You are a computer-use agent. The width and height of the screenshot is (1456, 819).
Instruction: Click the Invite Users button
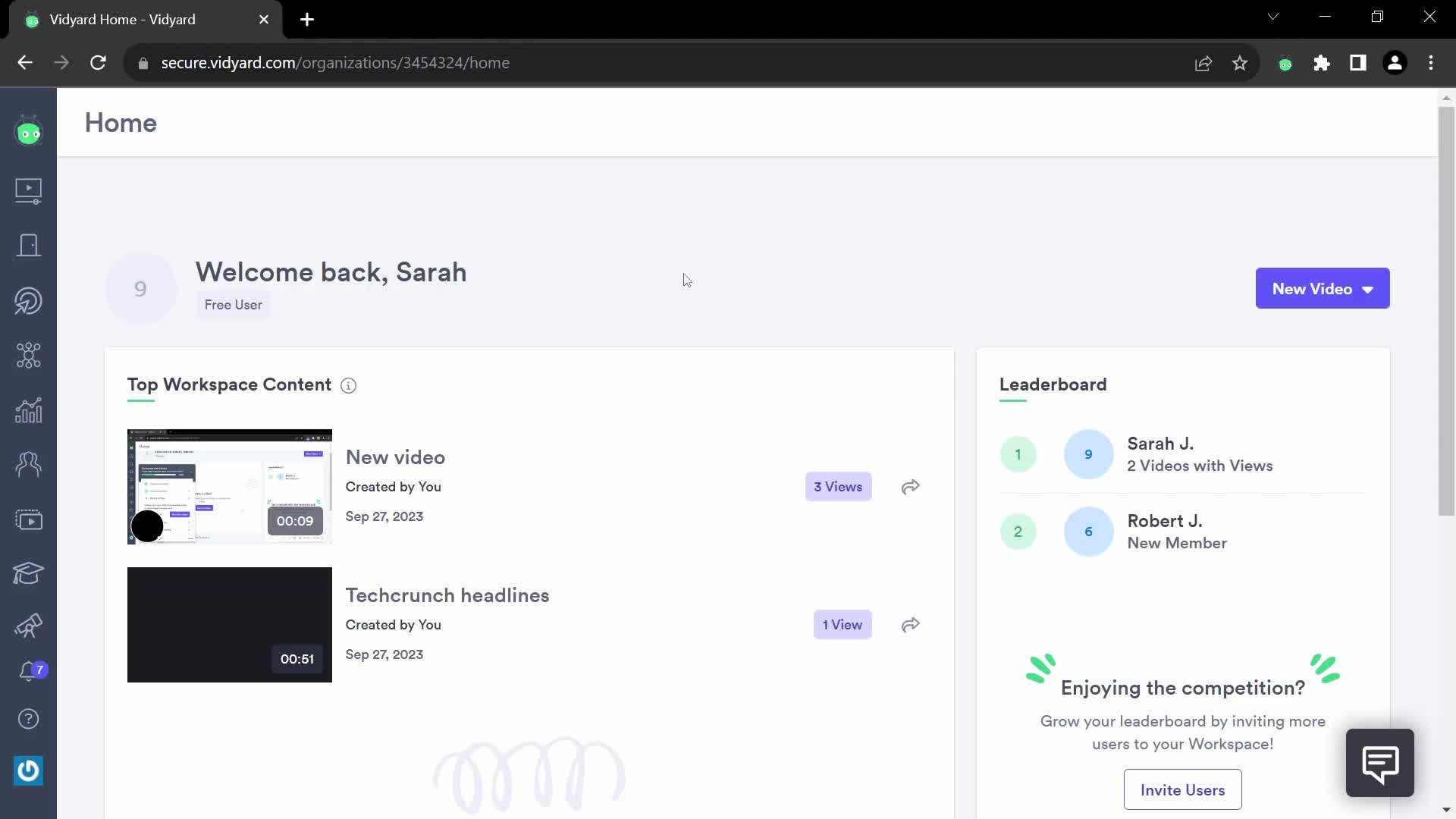1182,790
